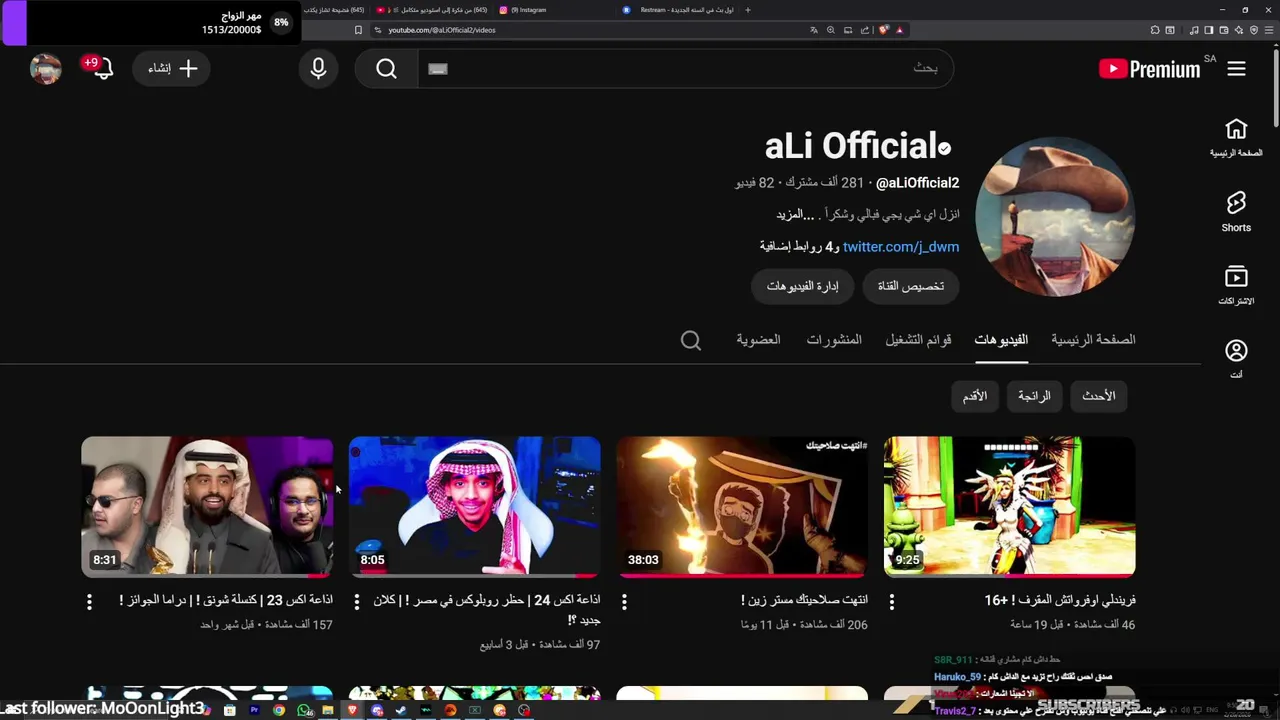
Task: Open the twitter.com/j_dwm link
Action: coord(901,247)
